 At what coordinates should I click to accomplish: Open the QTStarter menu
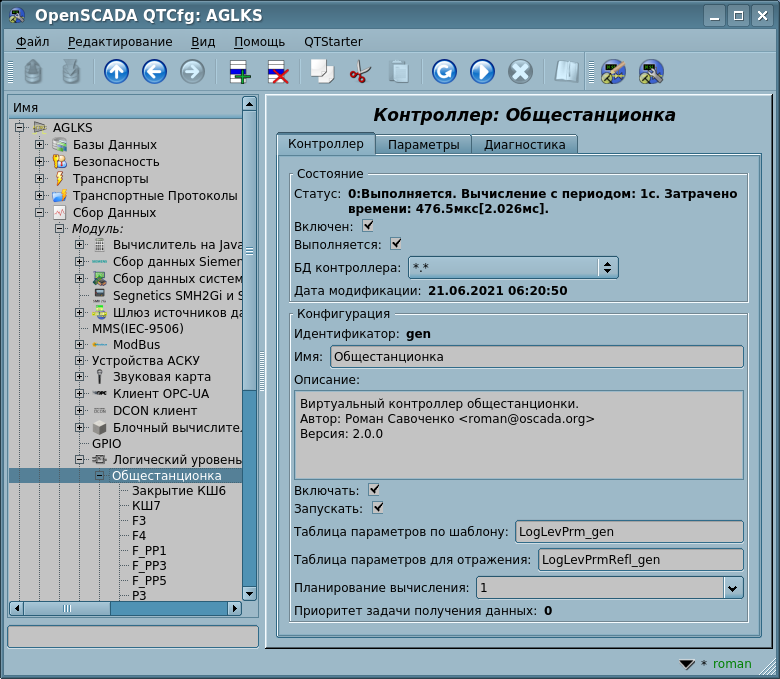333,42
